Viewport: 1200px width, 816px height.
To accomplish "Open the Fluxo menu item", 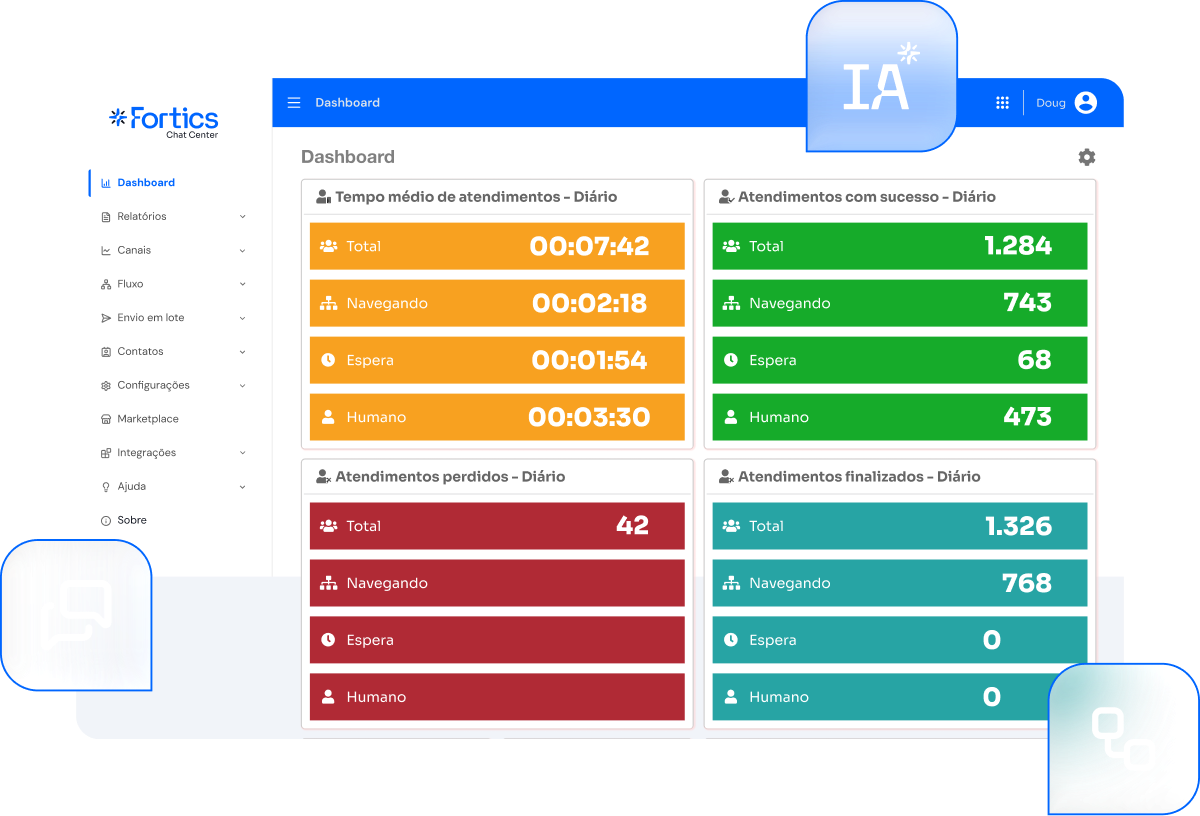I will point(130,284).
